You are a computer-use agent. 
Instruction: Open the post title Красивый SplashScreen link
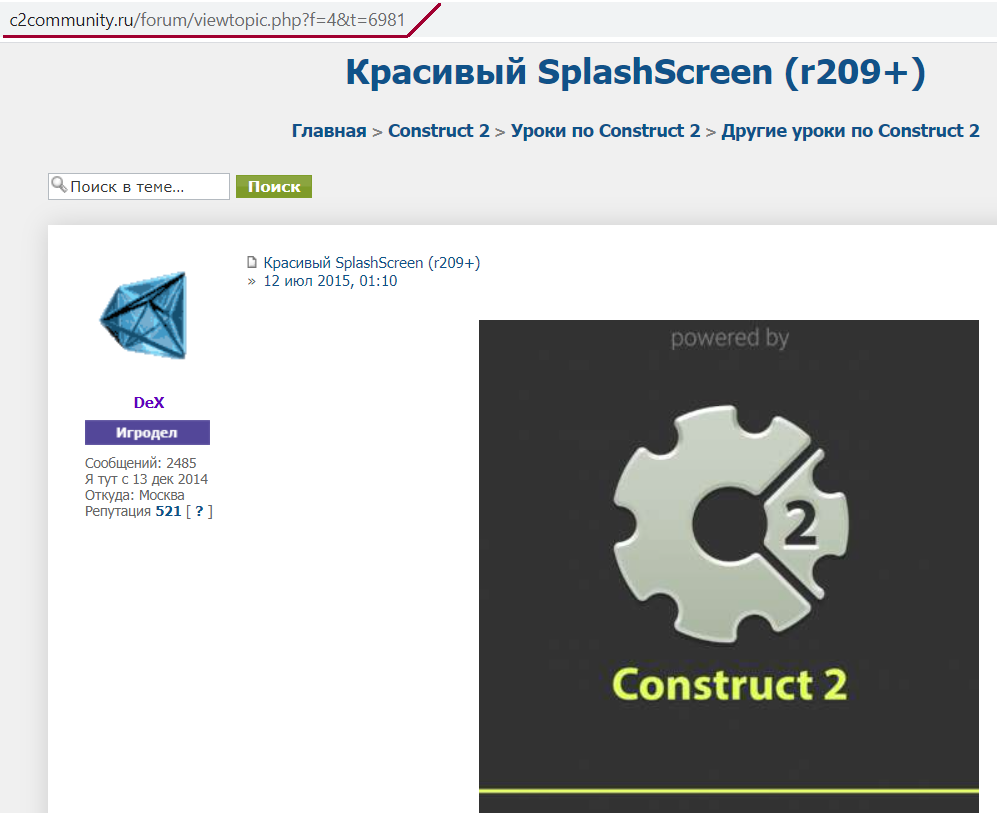coord(372,263)
